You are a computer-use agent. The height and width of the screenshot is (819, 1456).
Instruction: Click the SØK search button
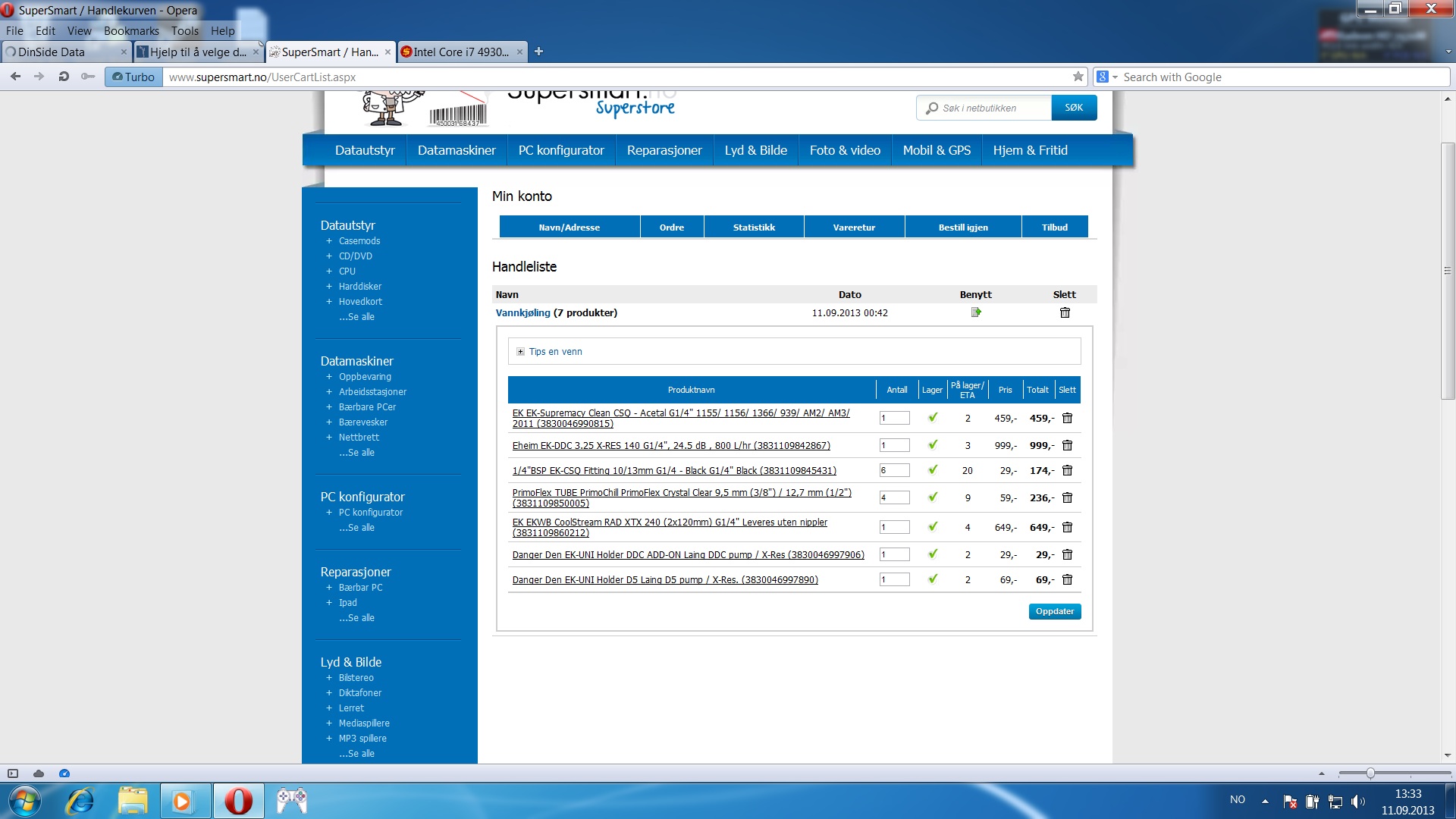pos(1074,108)
